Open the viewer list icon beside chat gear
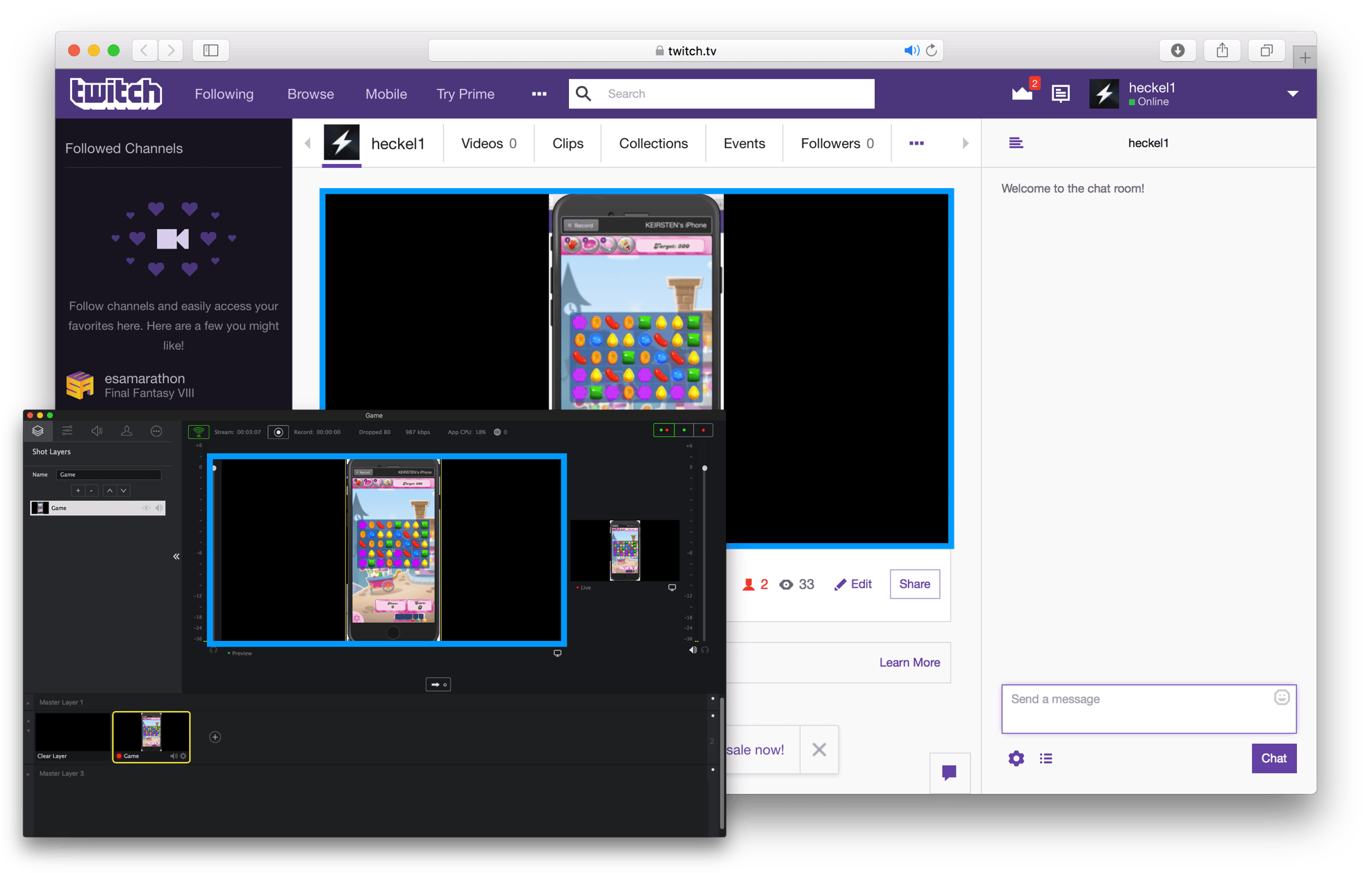1372x873 pixels. pos(1046,758)
